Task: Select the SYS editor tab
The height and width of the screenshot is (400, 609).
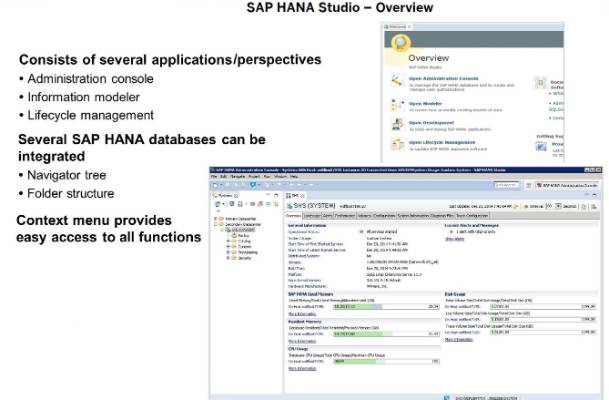Action: 295,196
